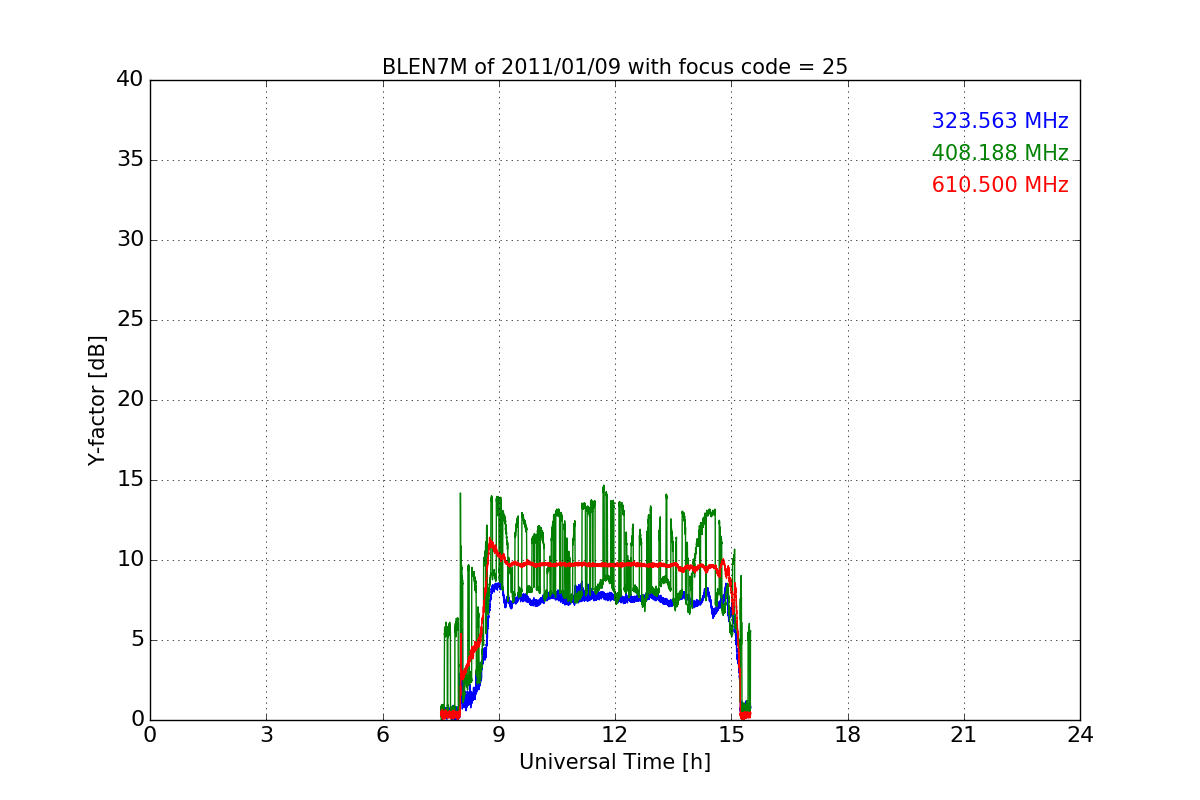The height and width of the screenshot is (800, 1200).
Task: Click the x-axis tick label '24'
Action: (1080, 735)
